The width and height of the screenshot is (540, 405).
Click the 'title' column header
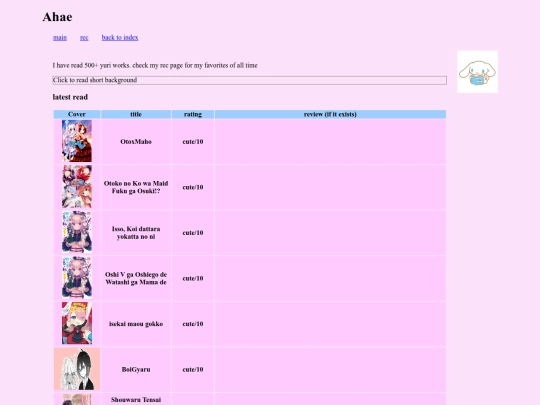pos(136,114)
